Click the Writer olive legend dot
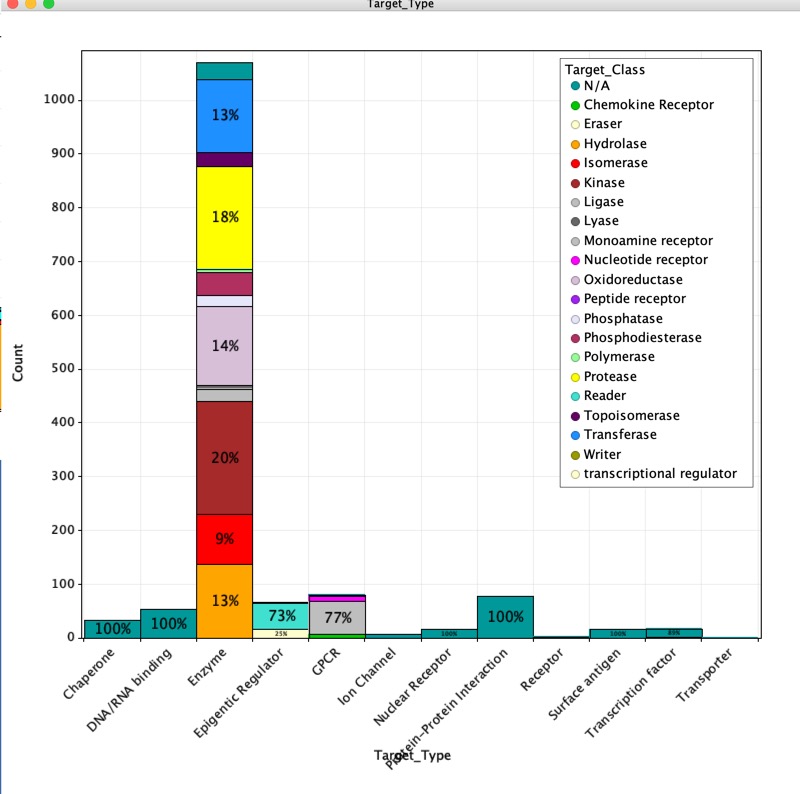Viewport: 800px width, 794px height. tap(575, 455)
